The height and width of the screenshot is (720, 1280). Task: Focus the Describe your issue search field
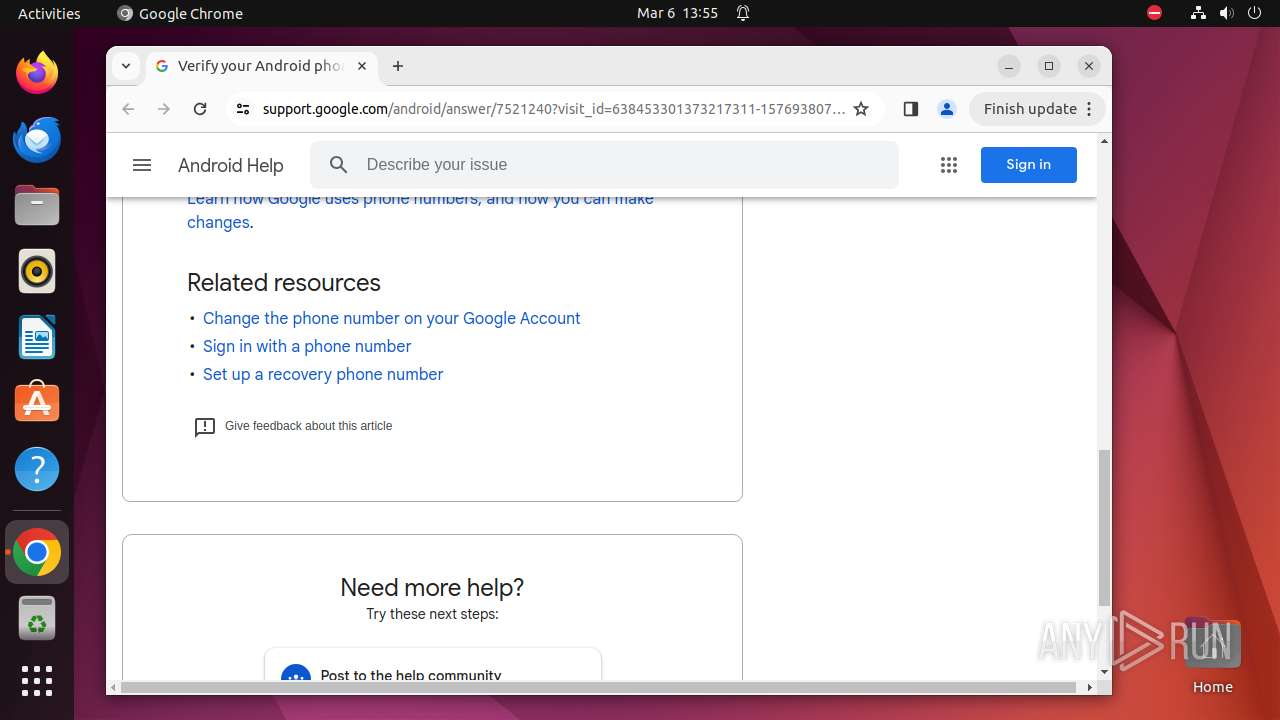[604, 165]
